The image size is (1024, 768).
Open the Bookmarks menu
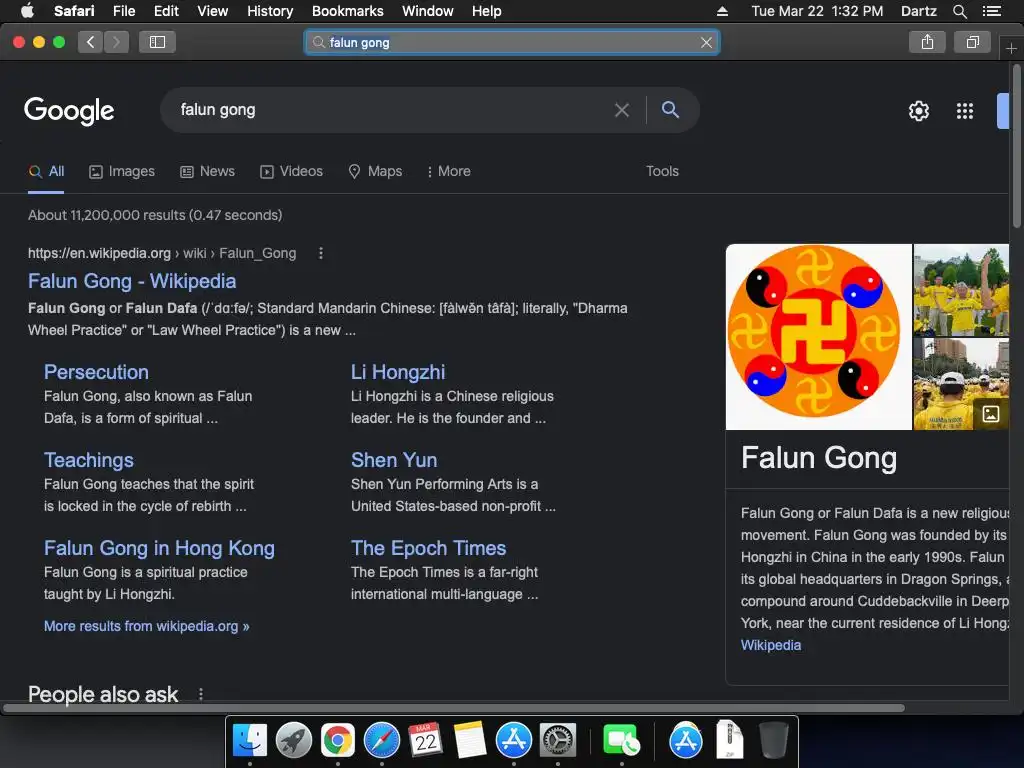click(347, 11)
